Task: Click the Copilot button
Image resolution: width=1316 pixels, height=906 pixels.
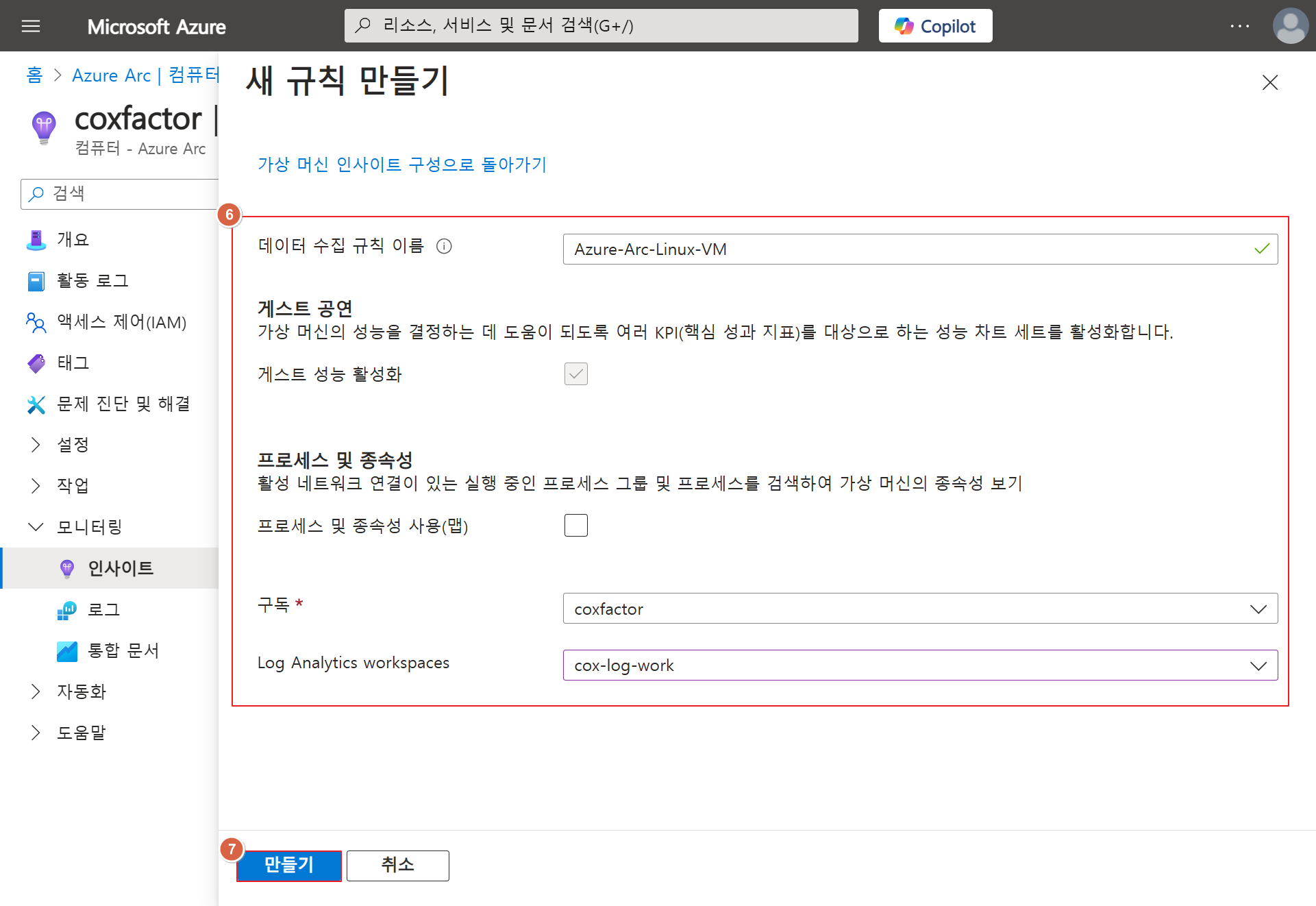Action: [934, 26]
